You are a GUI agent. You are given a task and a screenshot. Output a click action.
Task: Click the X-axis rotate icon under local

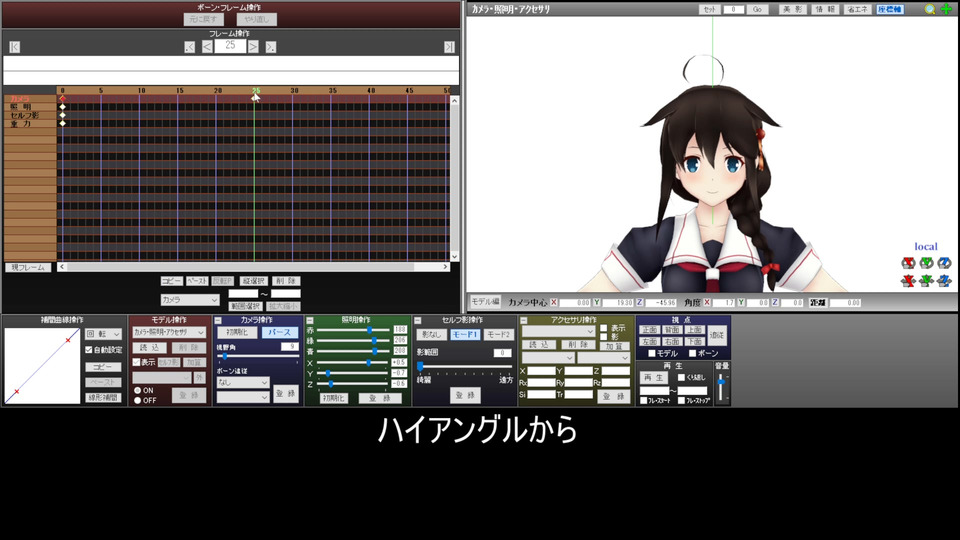click(x=908, y=263)
